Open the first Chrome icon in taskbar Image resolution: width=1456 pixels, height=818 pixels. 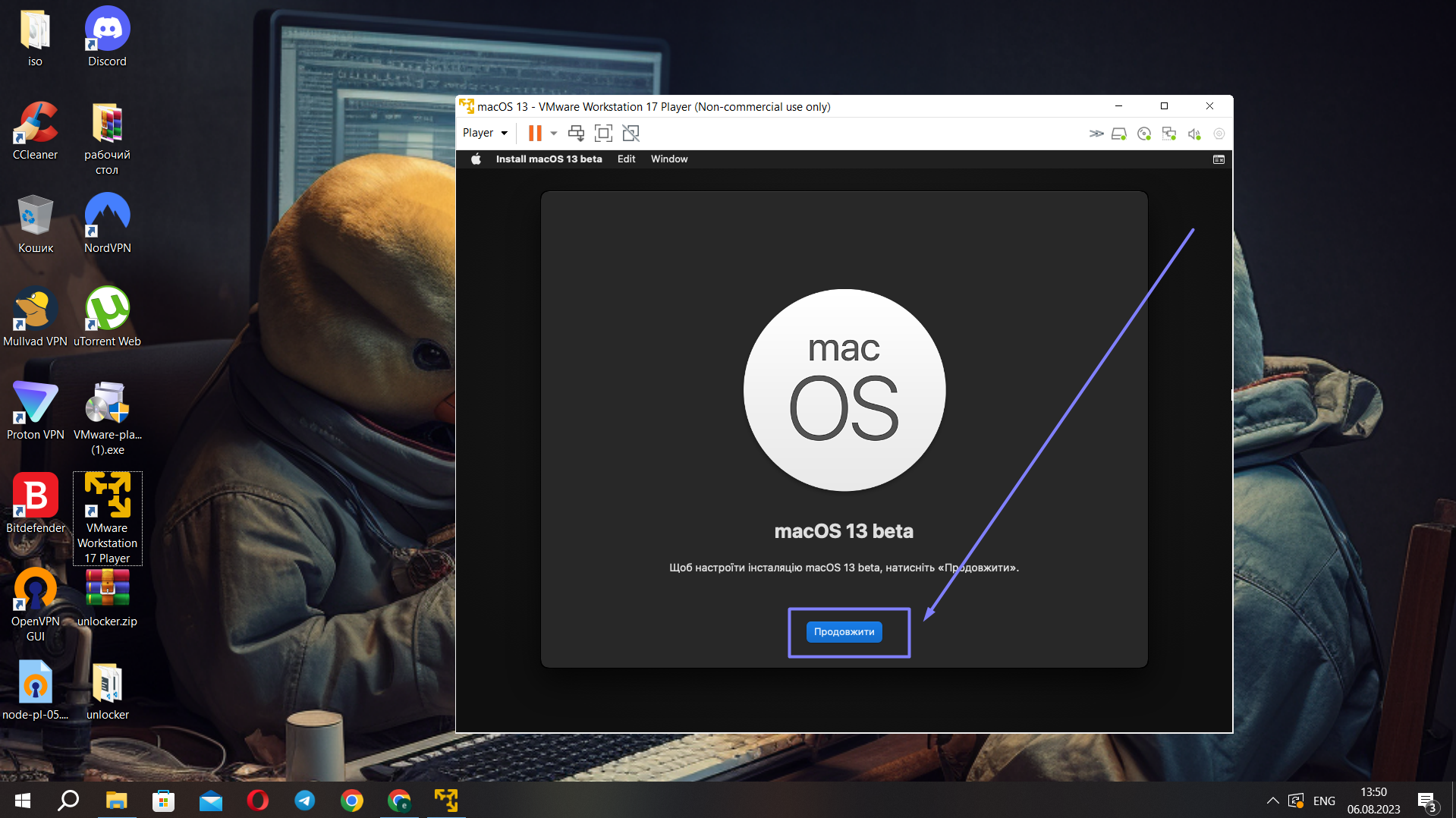[351, 801]
